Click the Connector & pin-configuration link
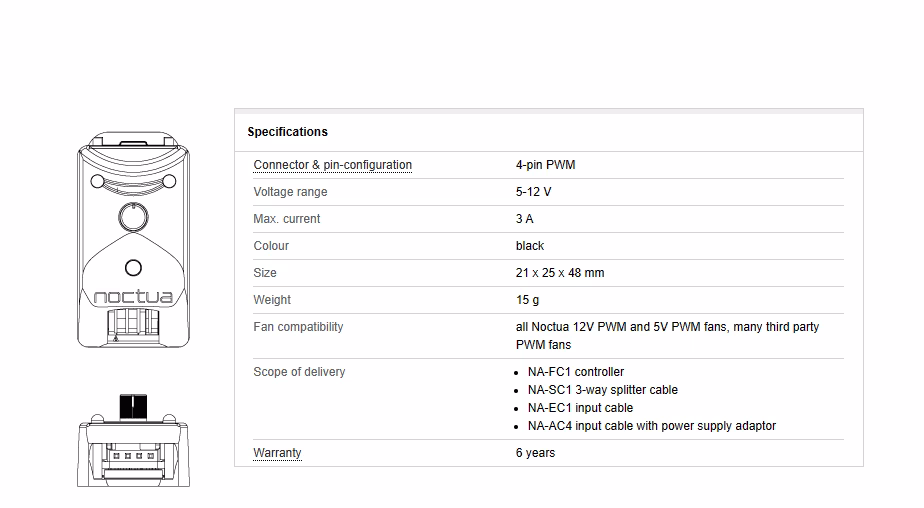 (x=332, y=165)
